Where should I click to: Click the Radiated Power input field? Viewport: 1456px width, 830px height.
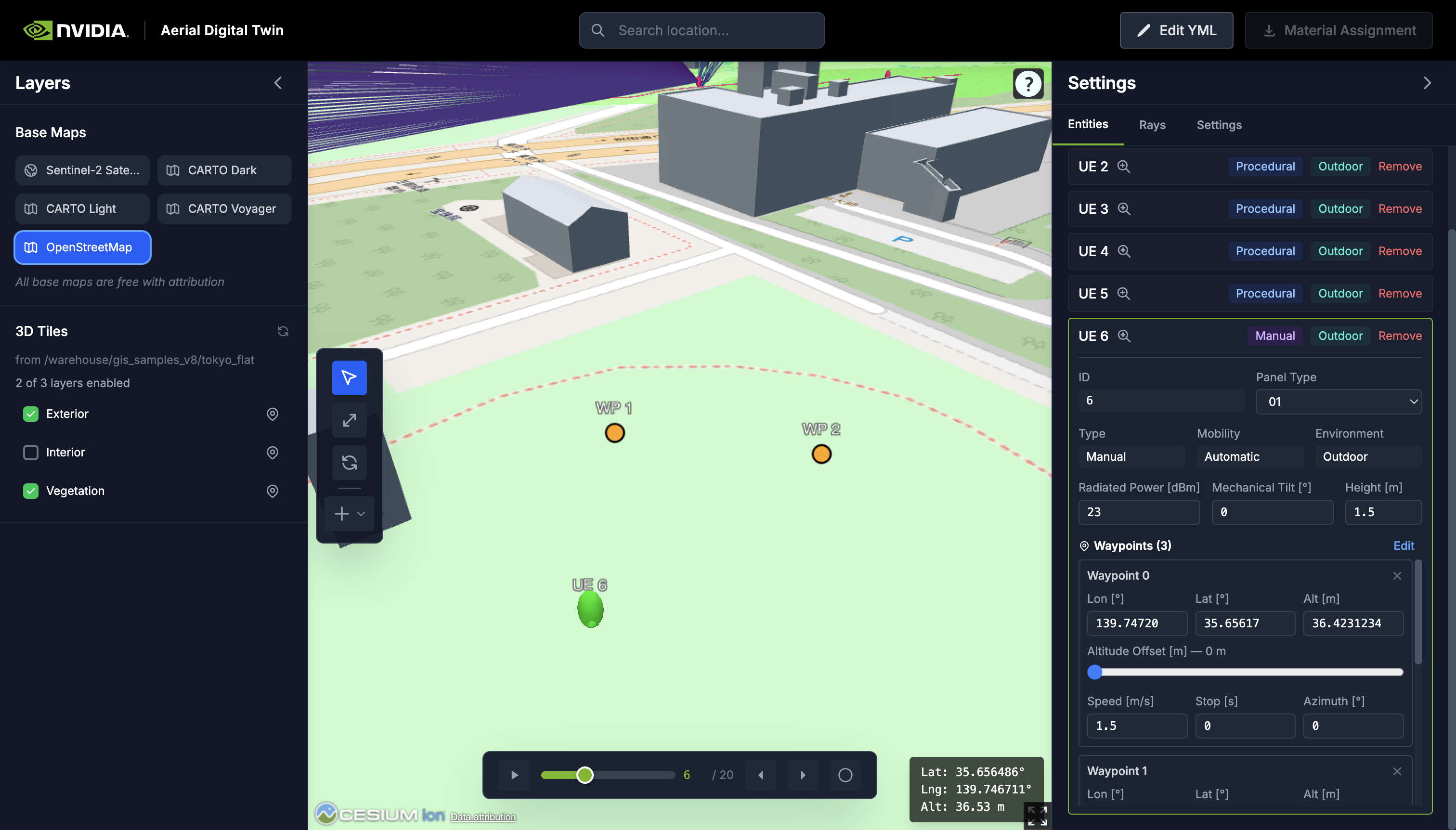point(1138,512)
